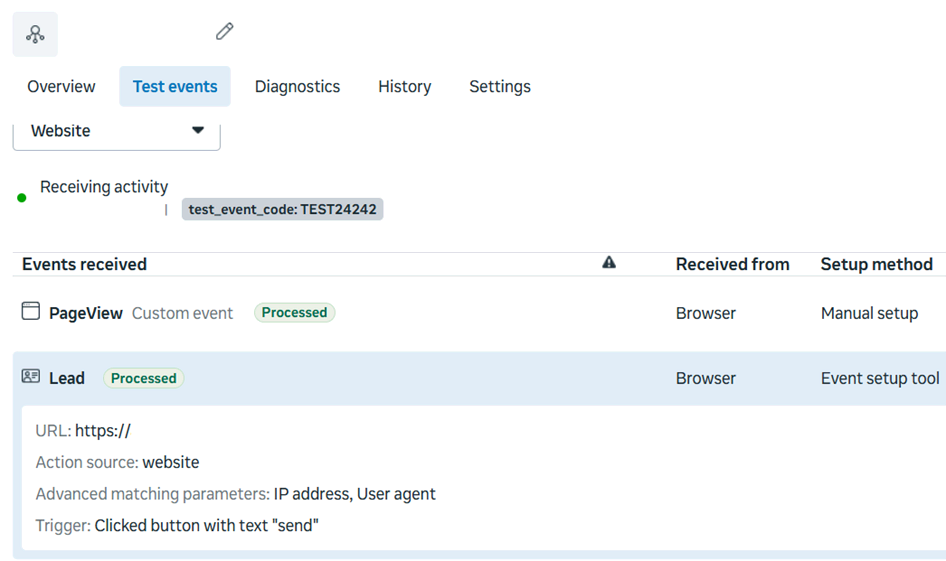
Task: Click the Lead contact card icon
Action: [31, 376]
